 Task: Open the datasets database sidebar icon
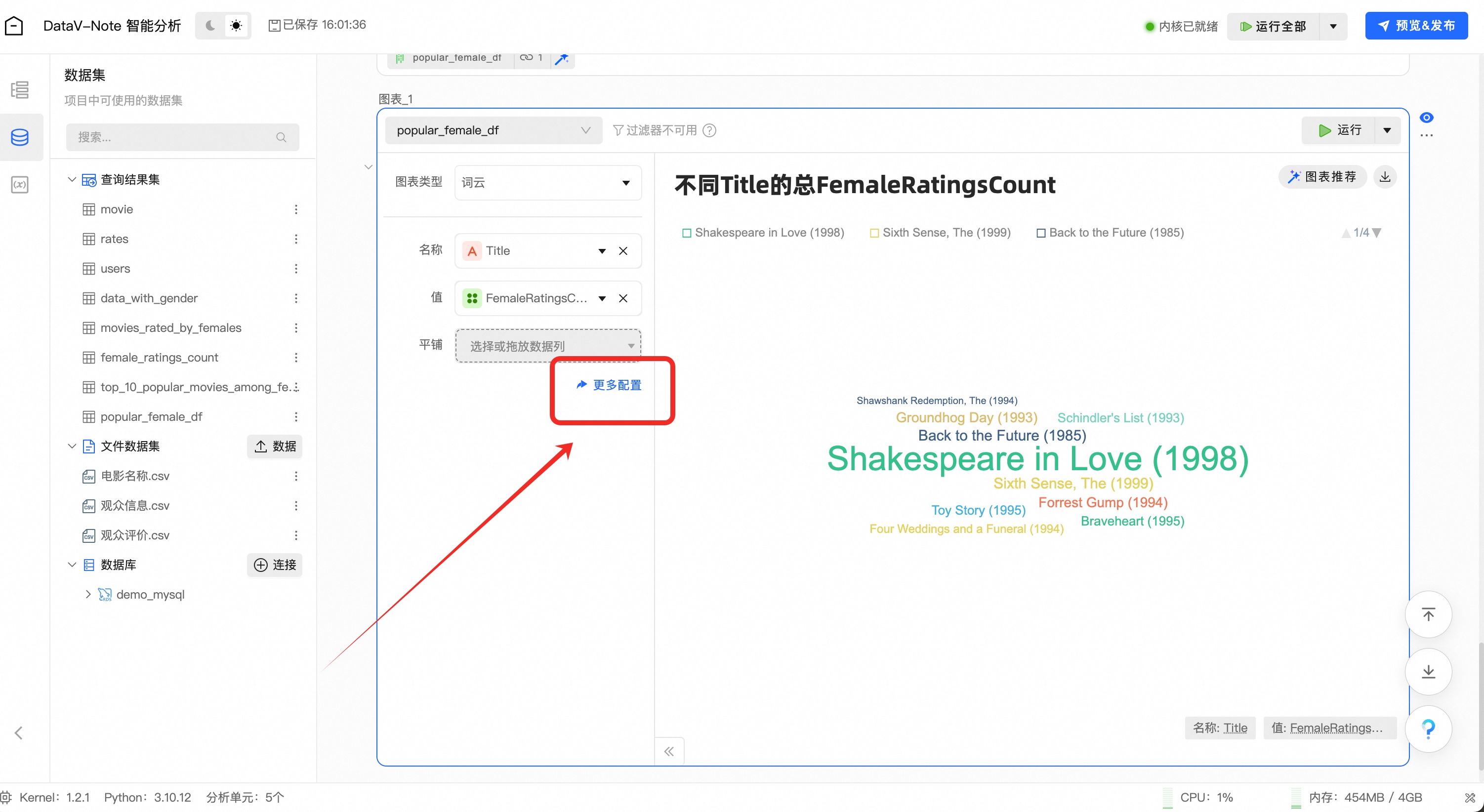[20, 137]
